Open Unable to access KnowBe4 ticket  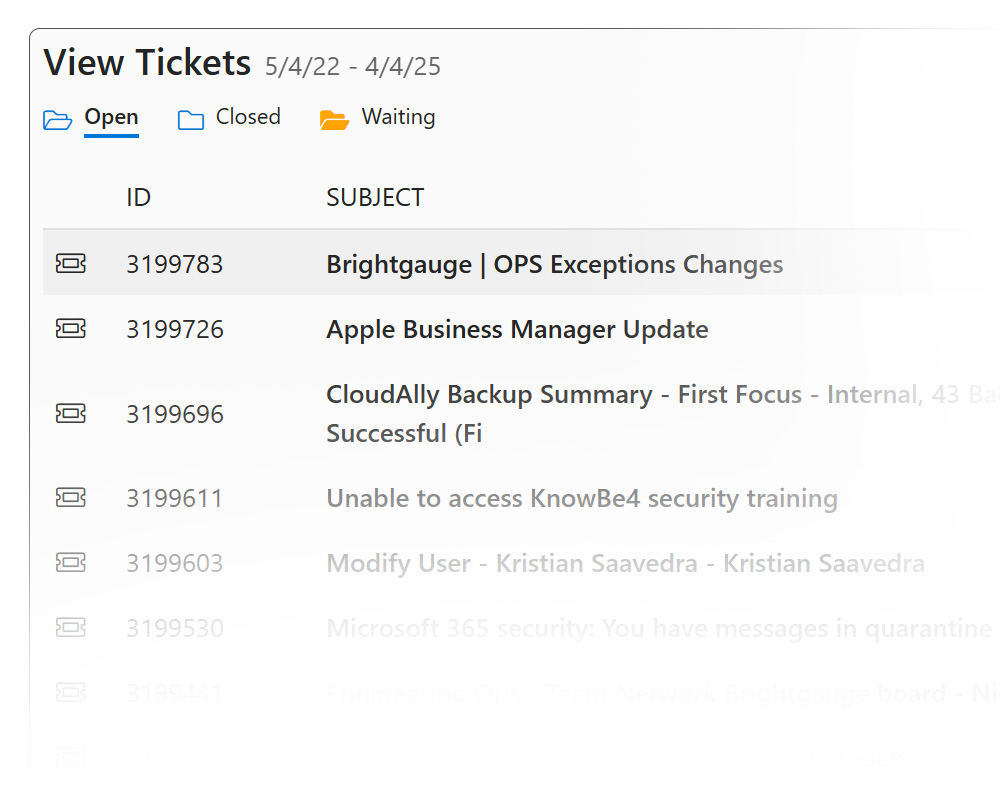pyautogui.click(x=581, y=498)
